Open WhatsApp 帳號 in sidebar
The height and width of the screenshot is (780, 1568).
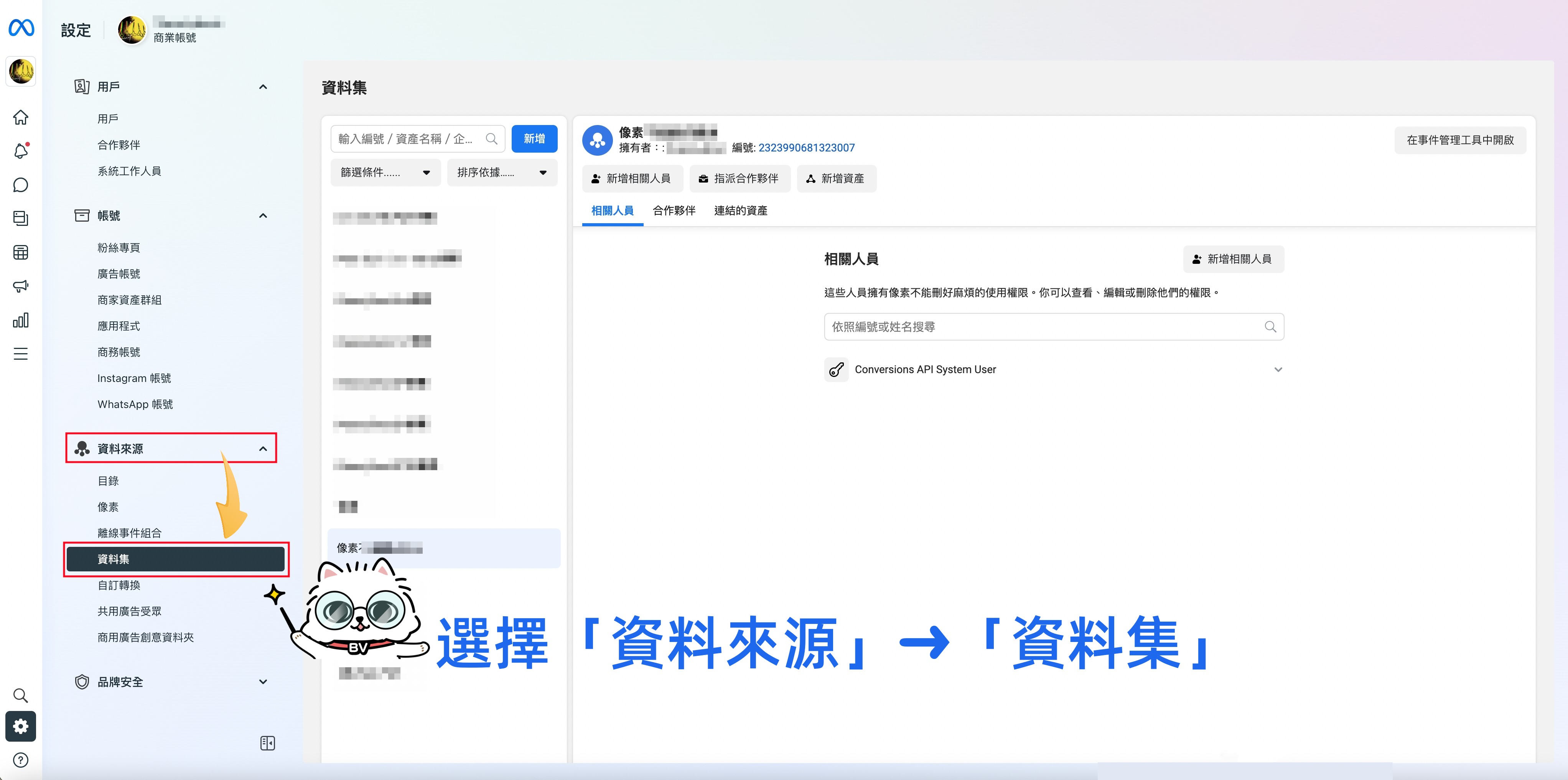pyautogui.click(x=135, y=404)
